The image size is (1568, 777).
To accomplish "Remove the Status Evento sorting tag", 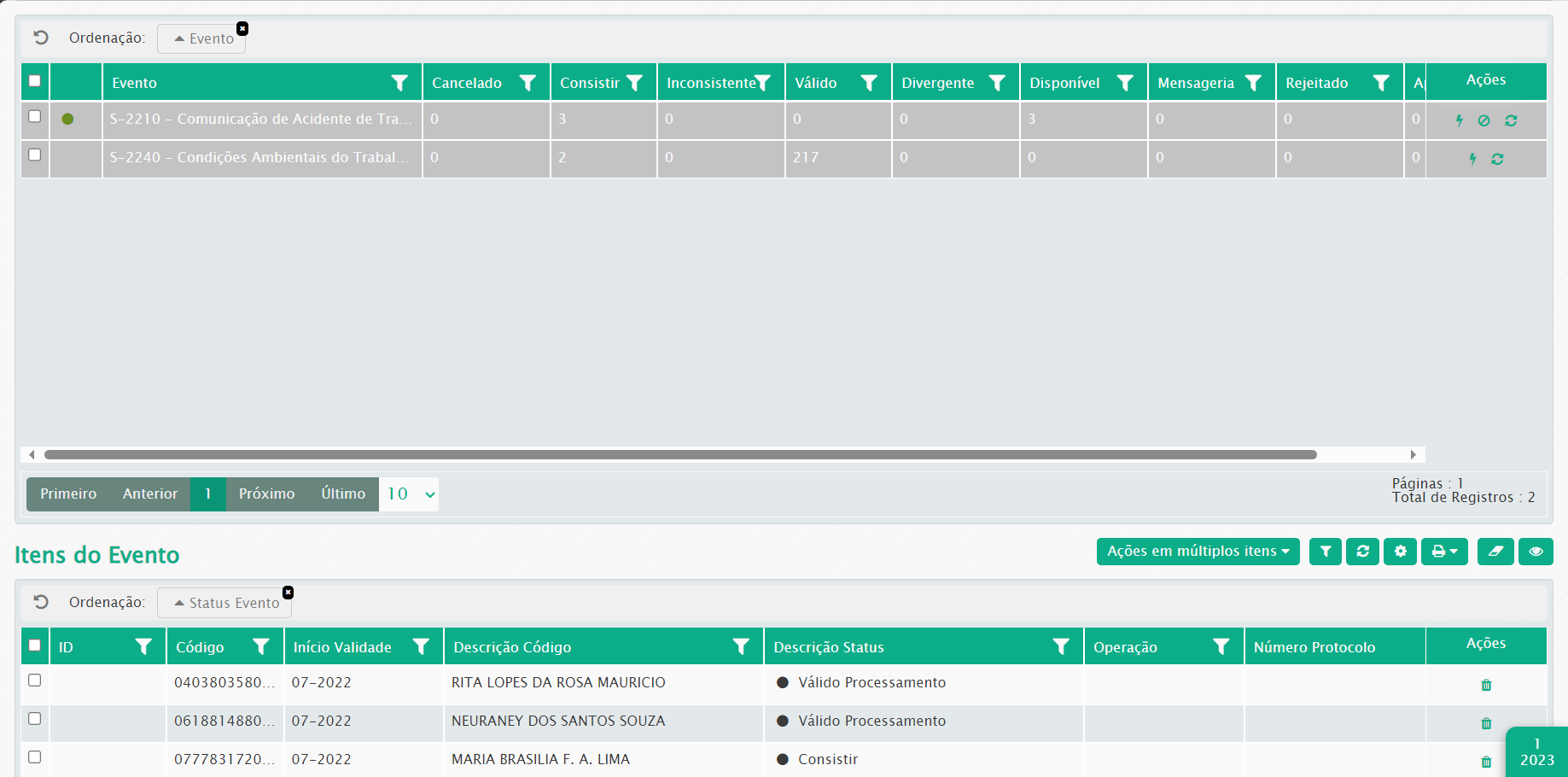I will tap(289, 593).
